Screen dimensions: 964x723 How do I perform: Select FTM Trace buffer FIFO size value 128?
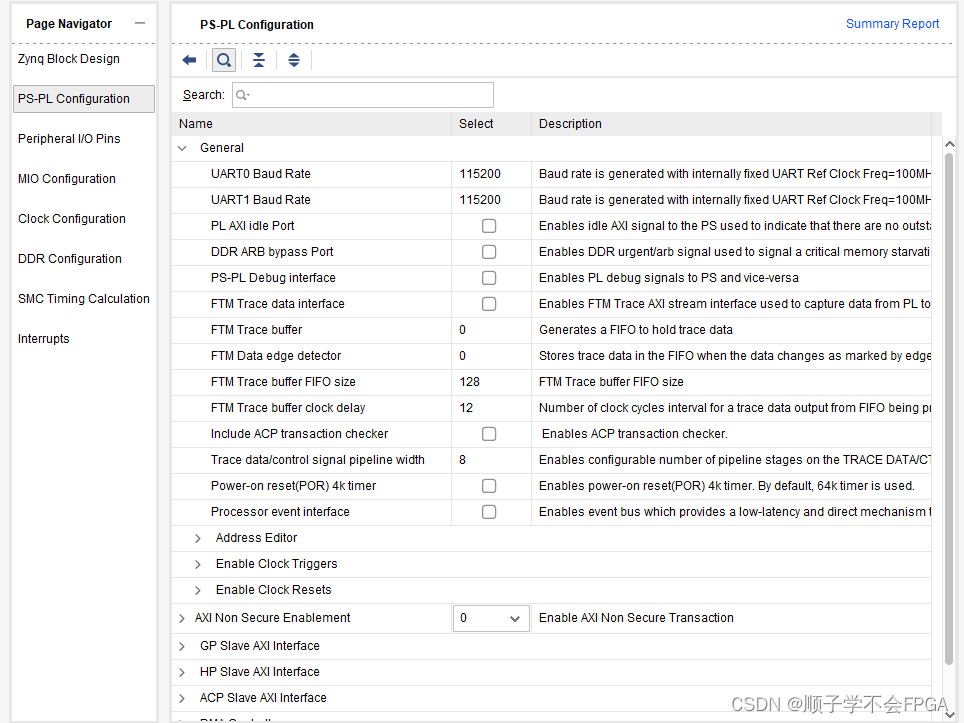tap(469, 382)
